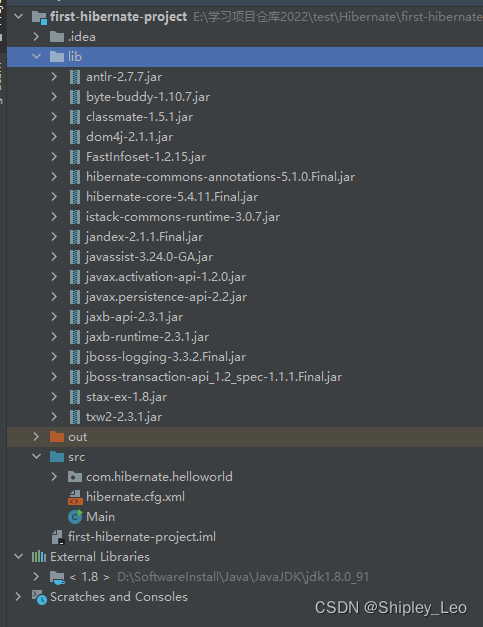Click the jaxb-api-2.3.1.jar archive icon
This screenshot has width=483, height=627.
[x=75, y=317]
